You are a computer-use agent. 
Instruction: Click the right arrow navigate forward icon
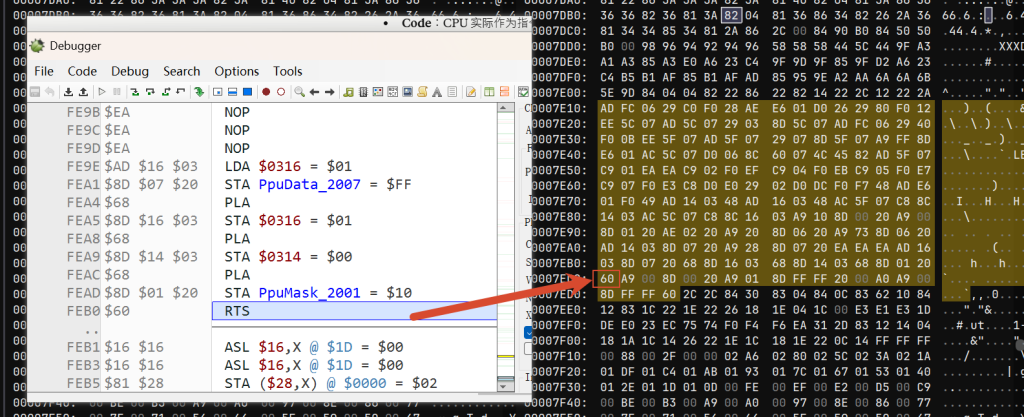pyautogui.click(x=329, y=92)
